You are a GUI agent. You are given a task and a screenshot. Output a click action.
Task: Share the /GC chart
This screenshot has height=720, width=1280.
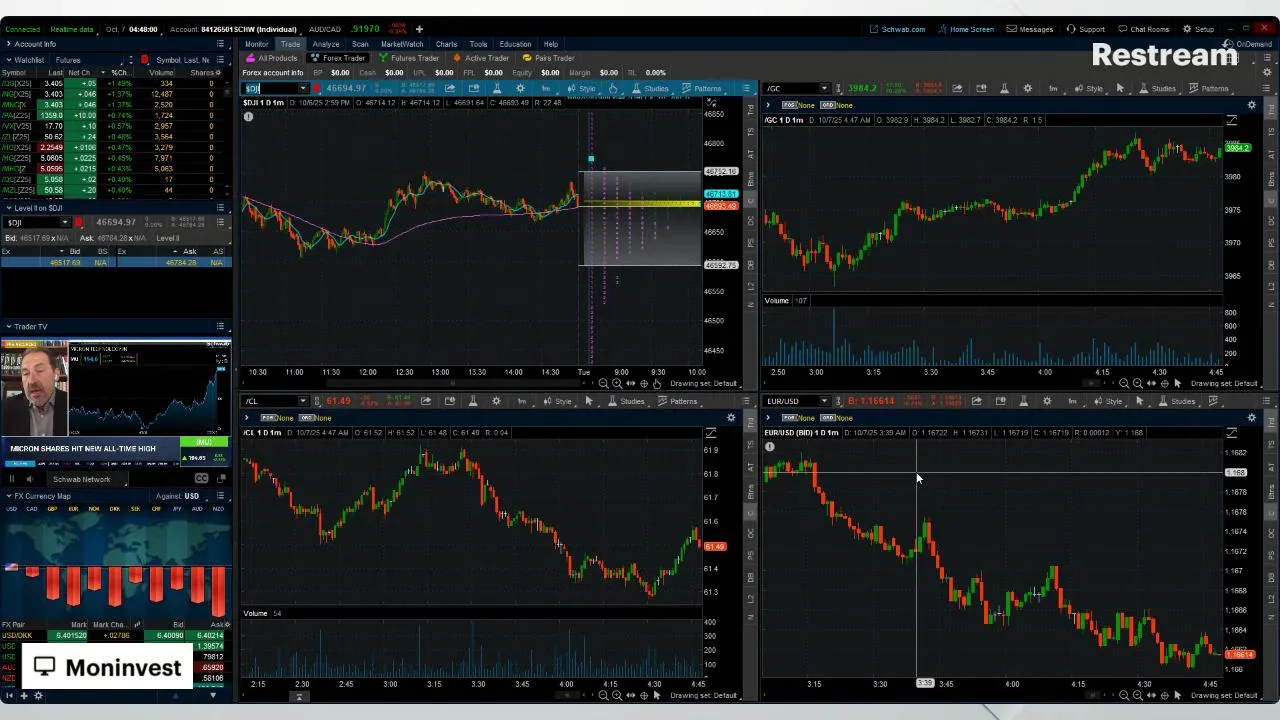pyautogui.click(x=957, y=89)
